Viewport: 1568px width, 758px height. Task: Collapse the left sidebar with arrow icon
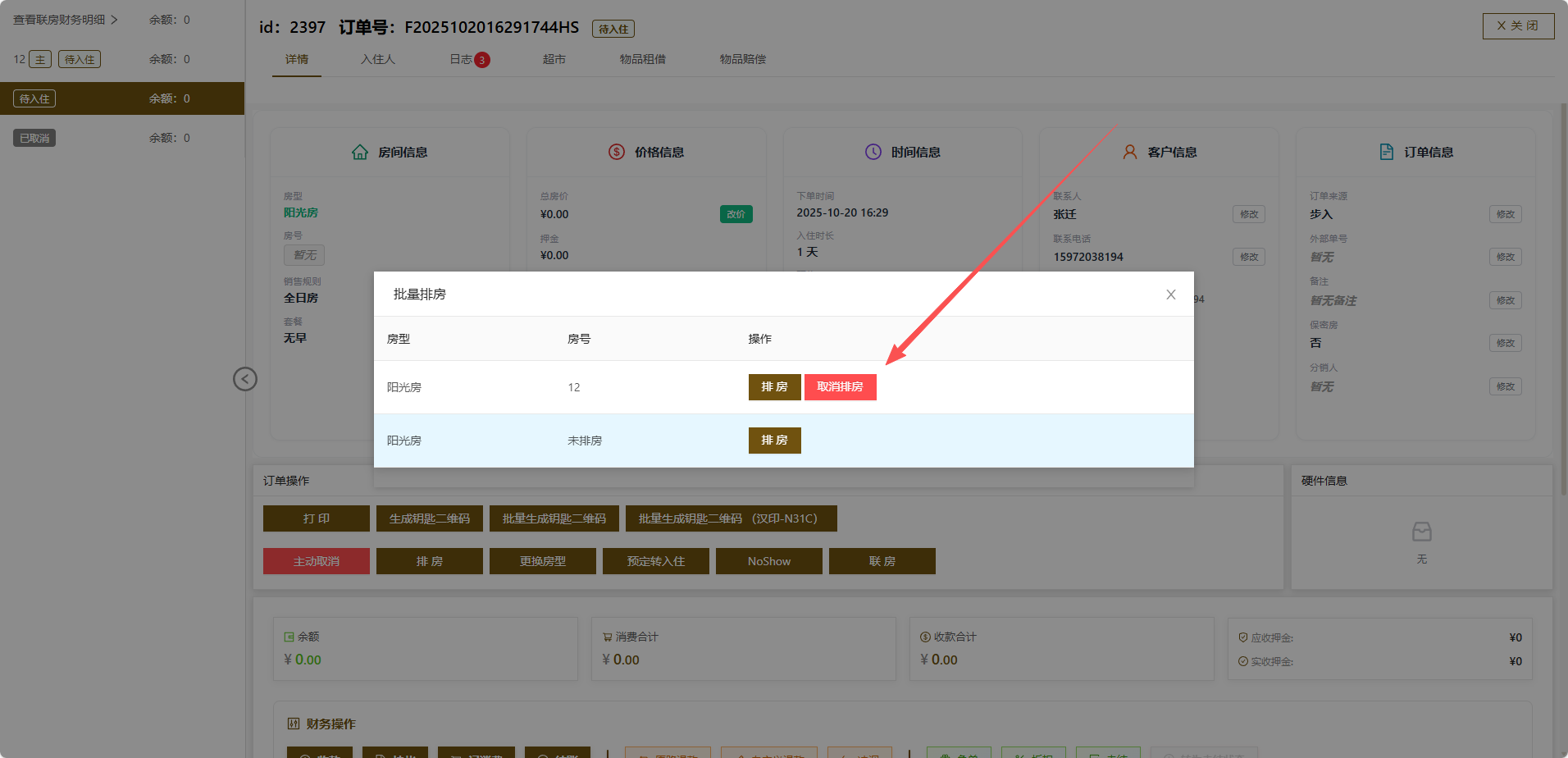pos(245,379)
